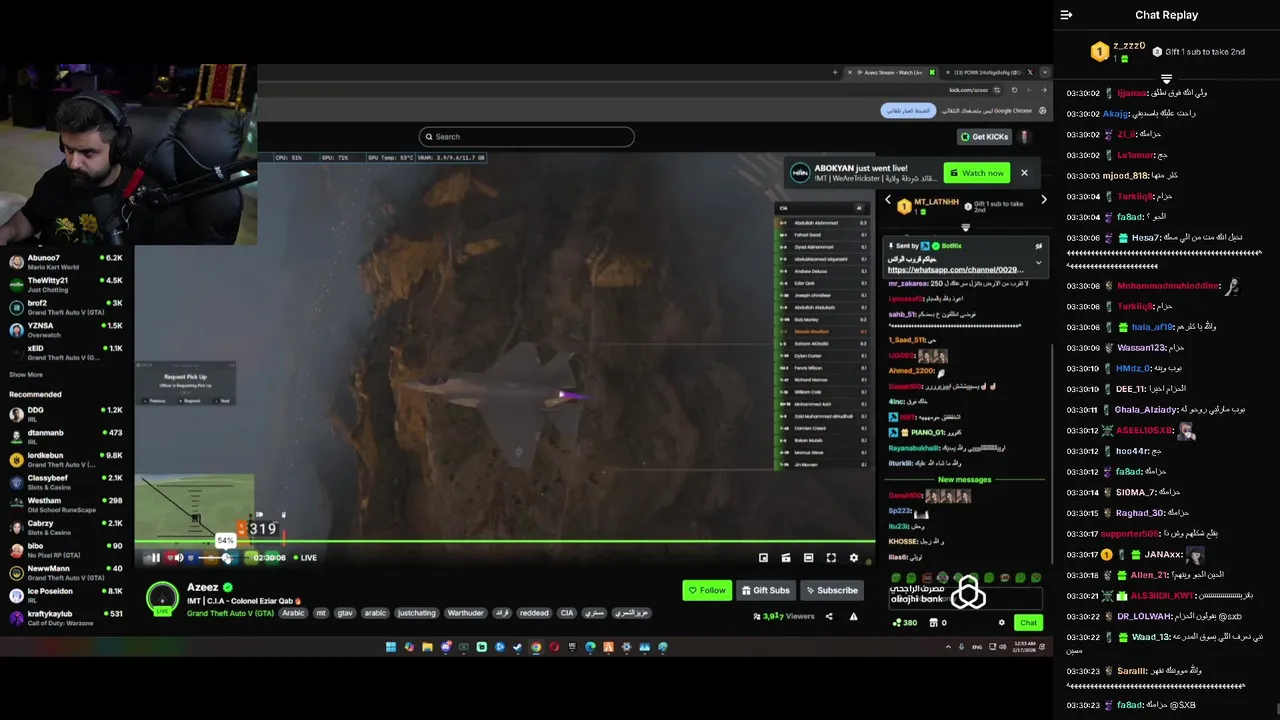Screen dimensions: 1280x720
Task: Cast stream using the cast icon
Action: pos(786,558)
